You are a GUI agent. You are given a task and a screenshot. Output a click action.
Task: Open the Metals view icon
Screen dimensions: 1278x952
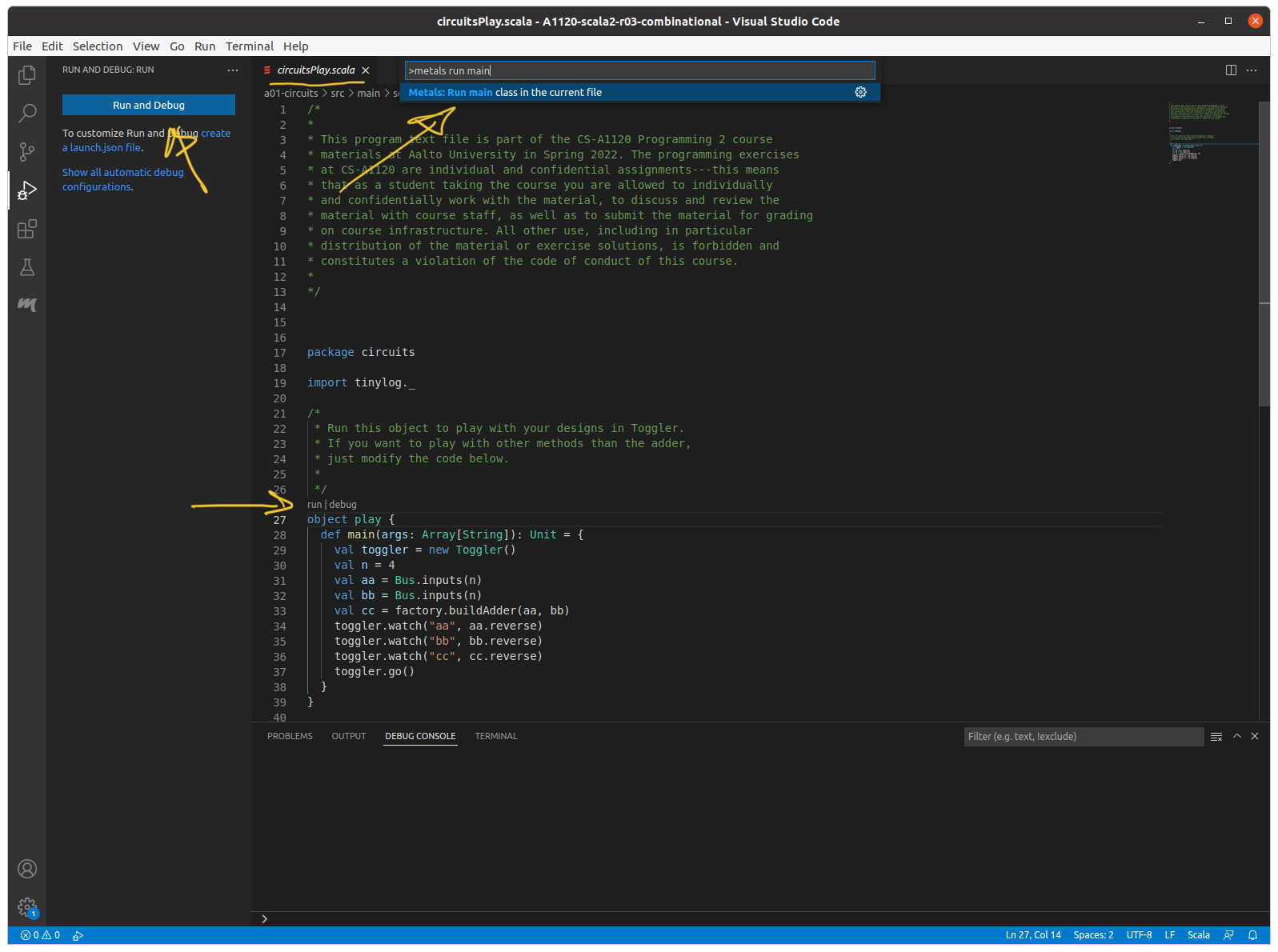(27, 305)
